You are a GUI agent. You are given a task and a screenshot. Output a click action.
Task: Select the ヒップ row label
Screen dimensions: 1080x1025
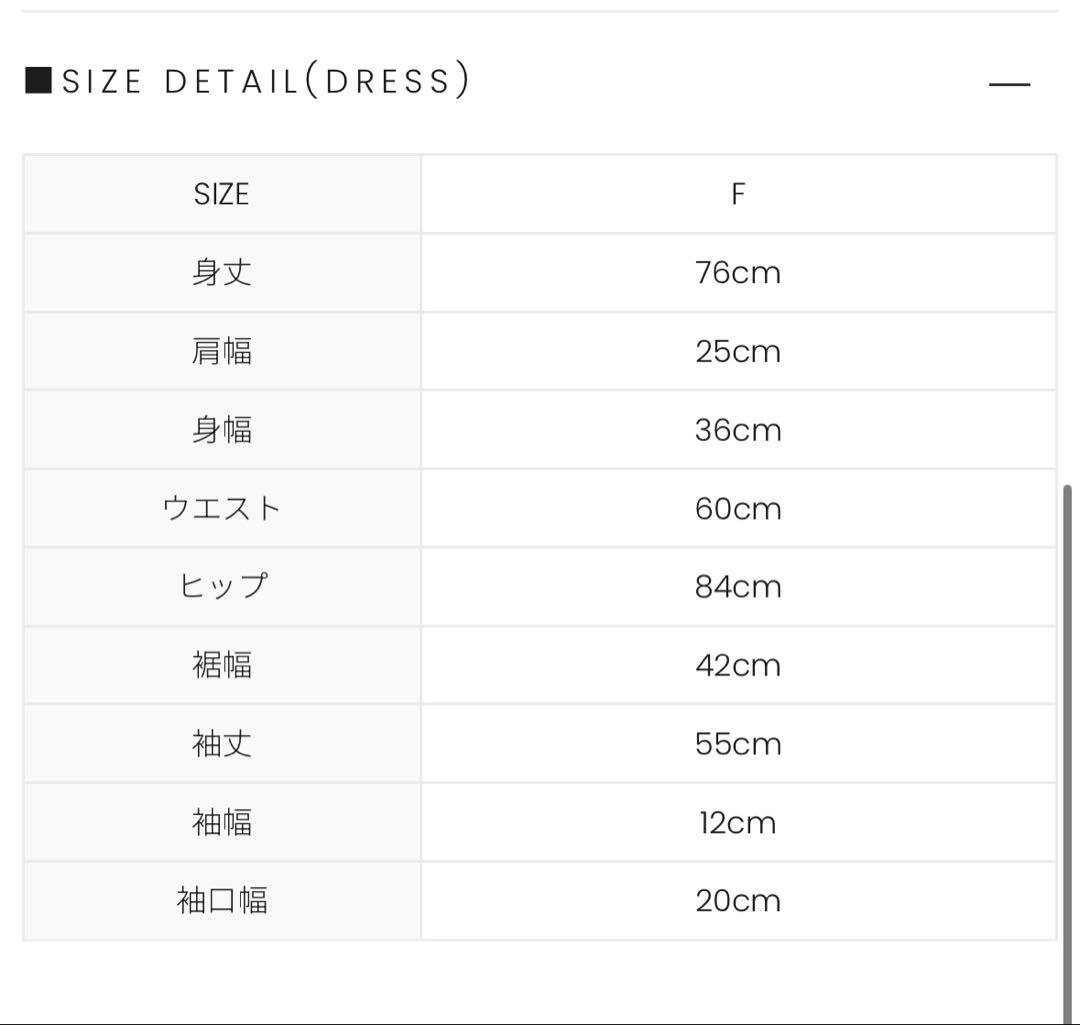click(222, 586)
